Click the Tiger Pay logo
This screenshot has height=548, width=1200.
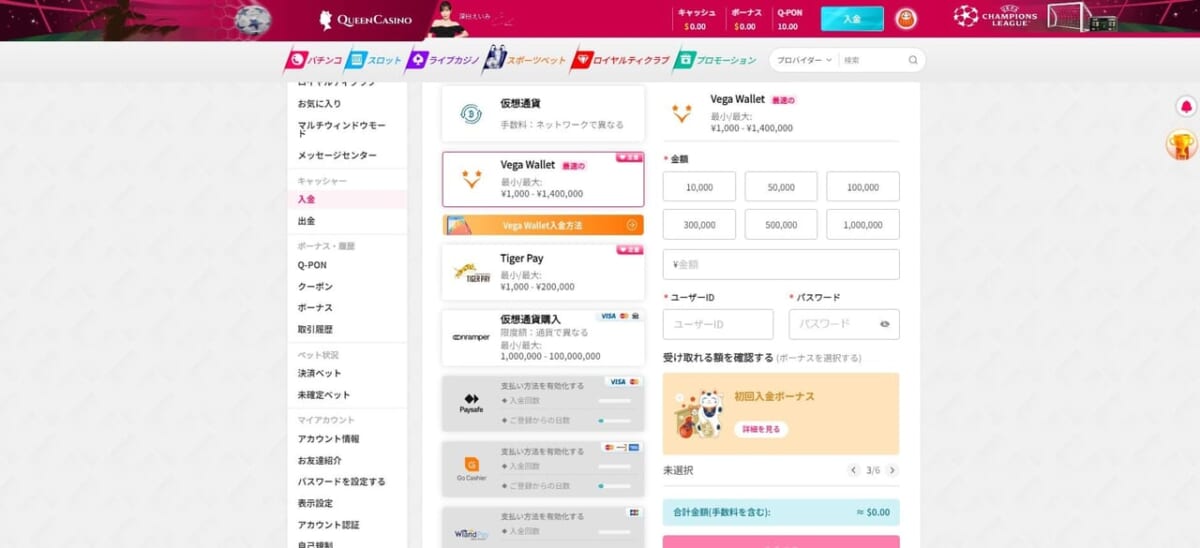click(471, 272)
